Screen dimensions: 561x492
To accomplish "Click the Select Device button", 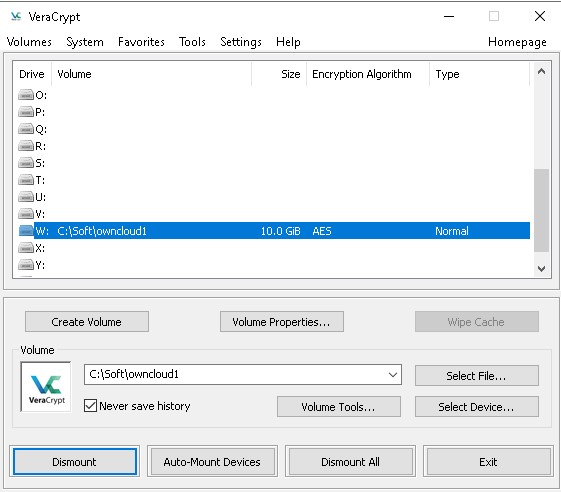I will click(477, 406).
